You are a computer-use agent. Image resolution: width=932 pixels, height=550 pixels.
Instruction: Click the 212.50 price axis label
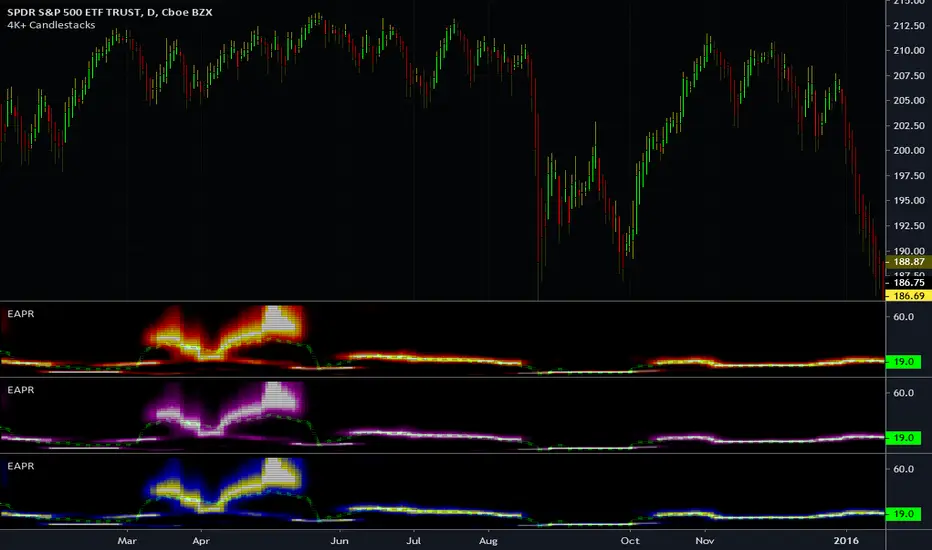pos(909,26)
